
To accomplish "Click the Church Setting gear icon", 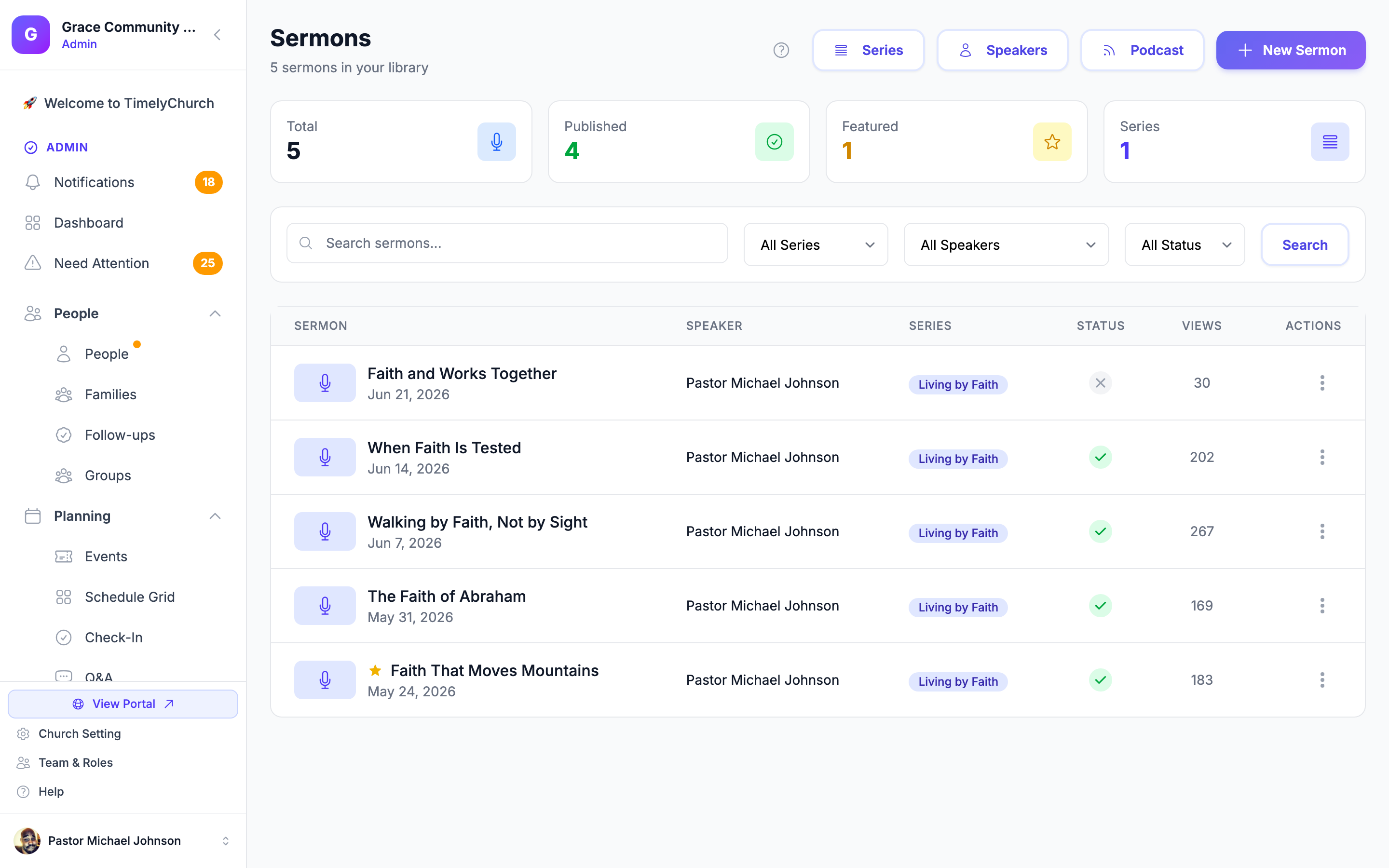I will tap(23, 733).
